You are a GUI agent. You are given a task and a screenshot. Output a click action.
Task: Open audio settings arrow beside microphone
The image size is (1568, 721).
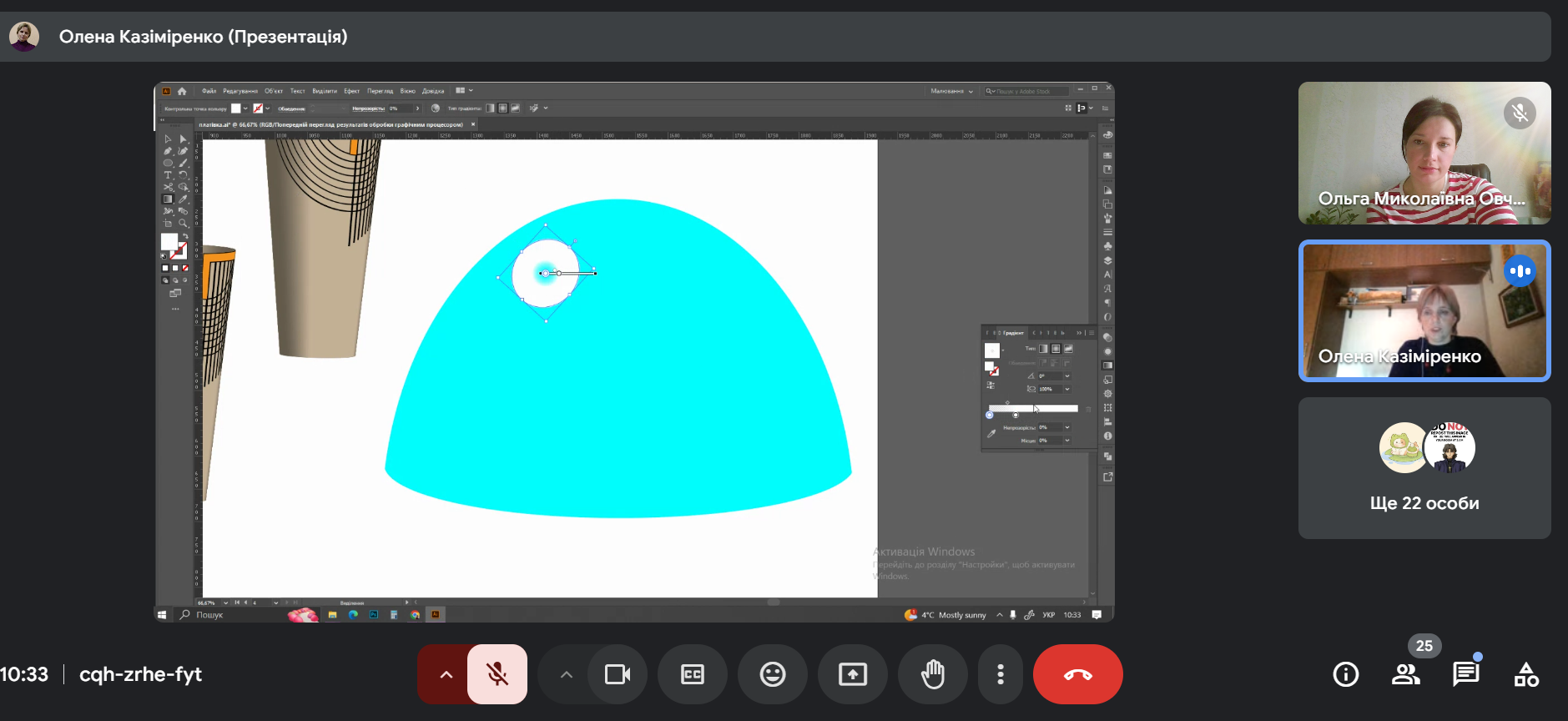(446, 674)
